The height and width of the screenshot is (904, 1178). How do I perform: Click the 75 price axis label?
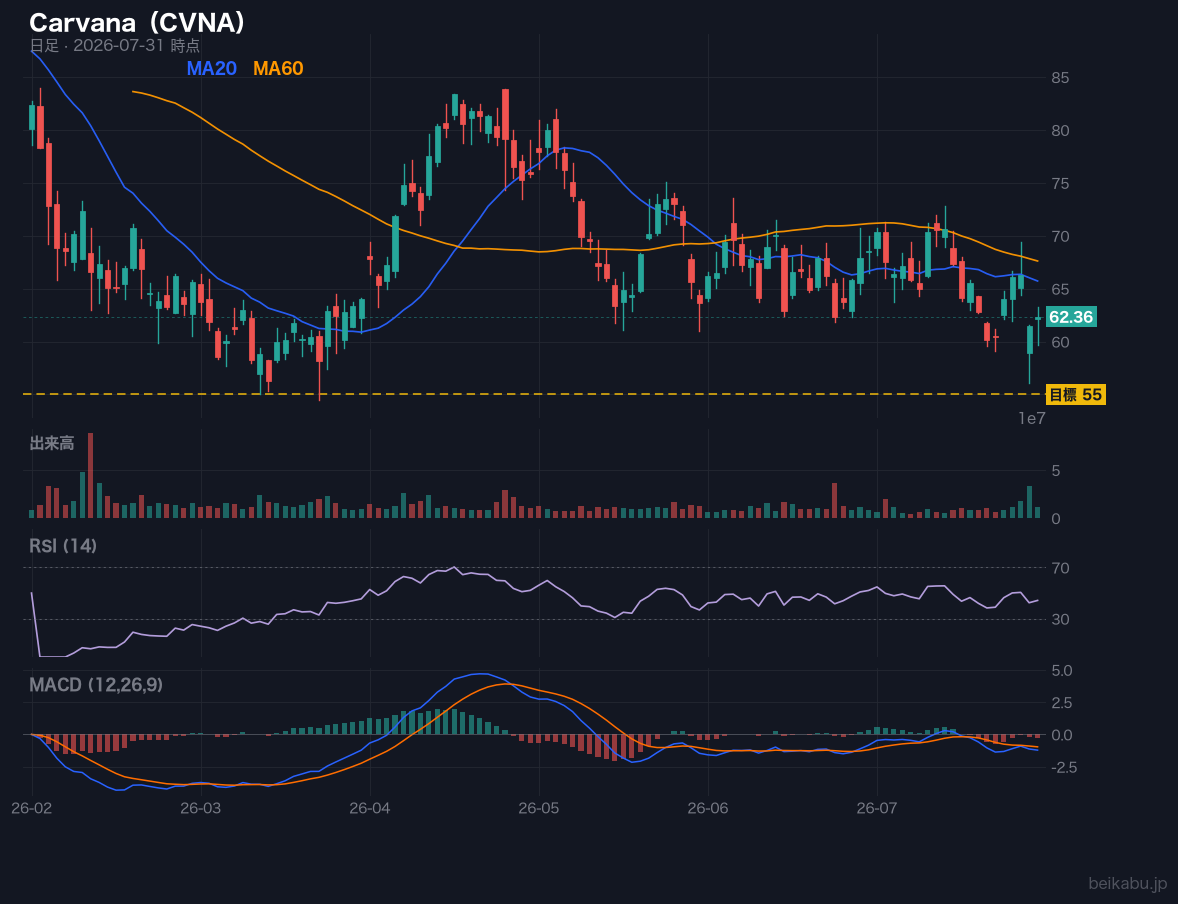tap(1060, 183)
